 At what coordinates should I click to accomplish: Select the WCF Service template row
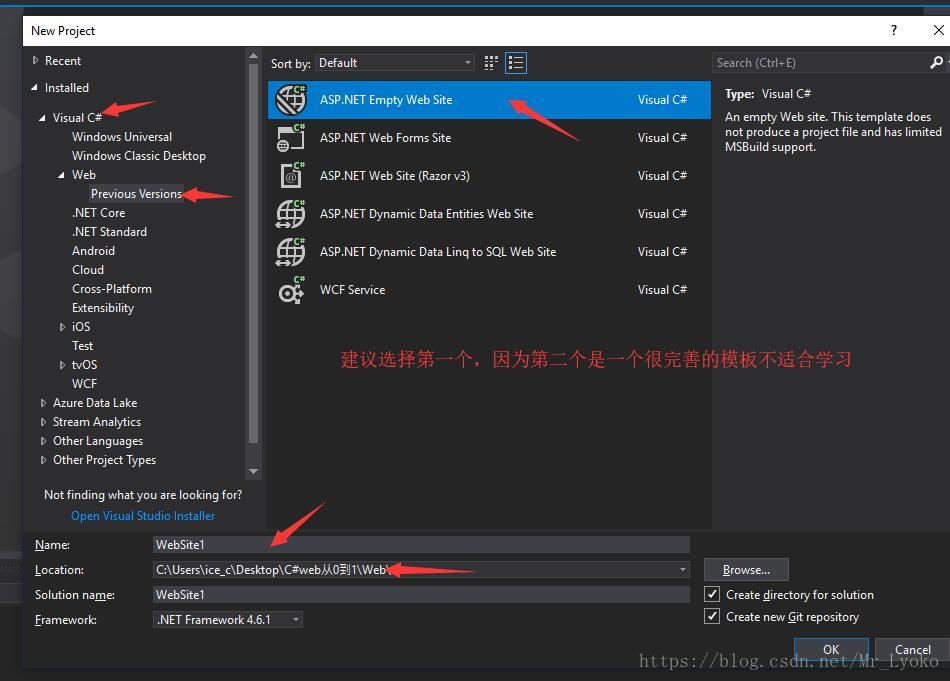(489, 290)
